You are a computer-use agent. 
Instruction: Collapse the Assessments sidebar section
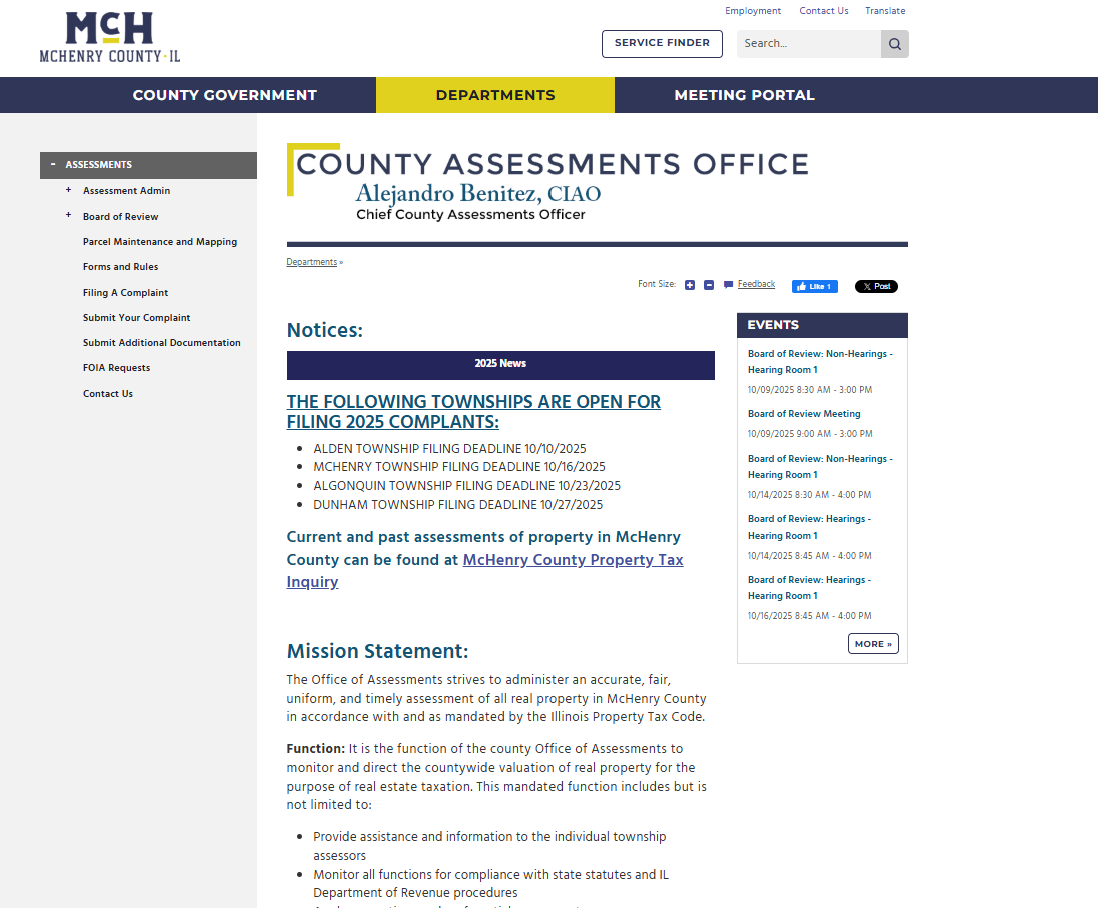(52, 165)
